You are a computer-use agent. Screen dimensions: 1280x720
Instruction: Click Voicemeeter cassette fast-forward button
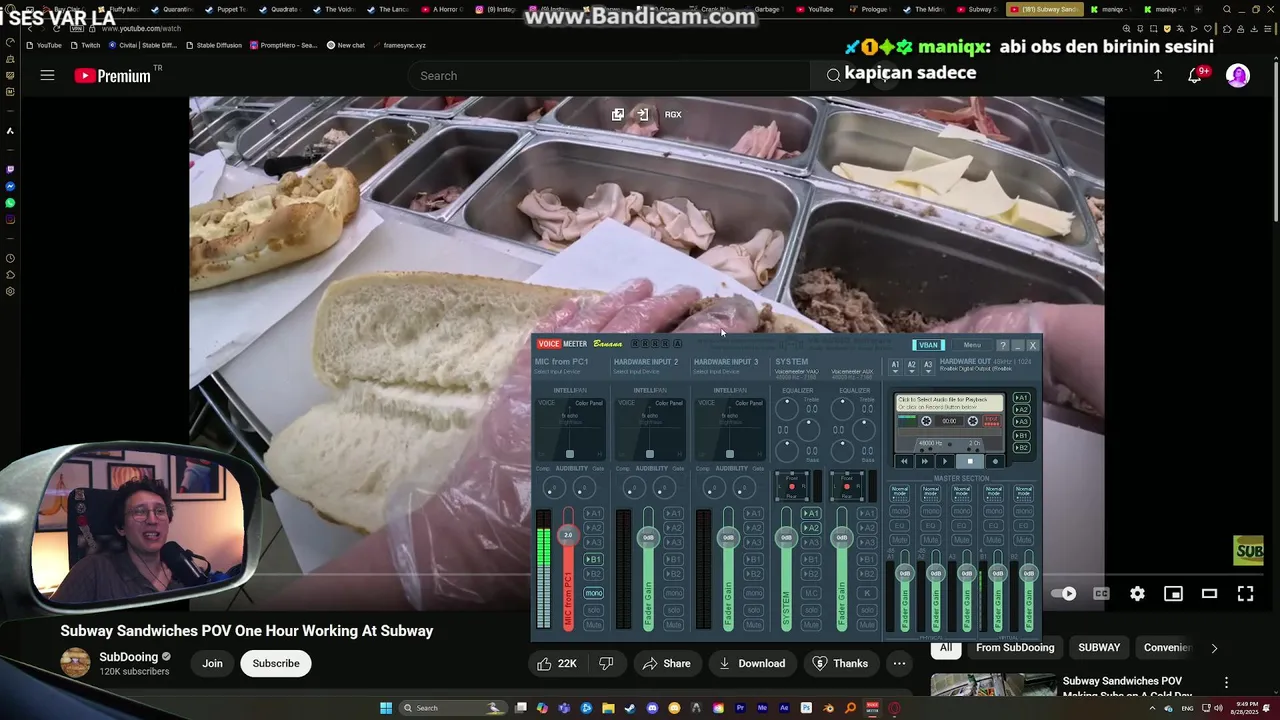pyautogui.click(x=925, y=461)
